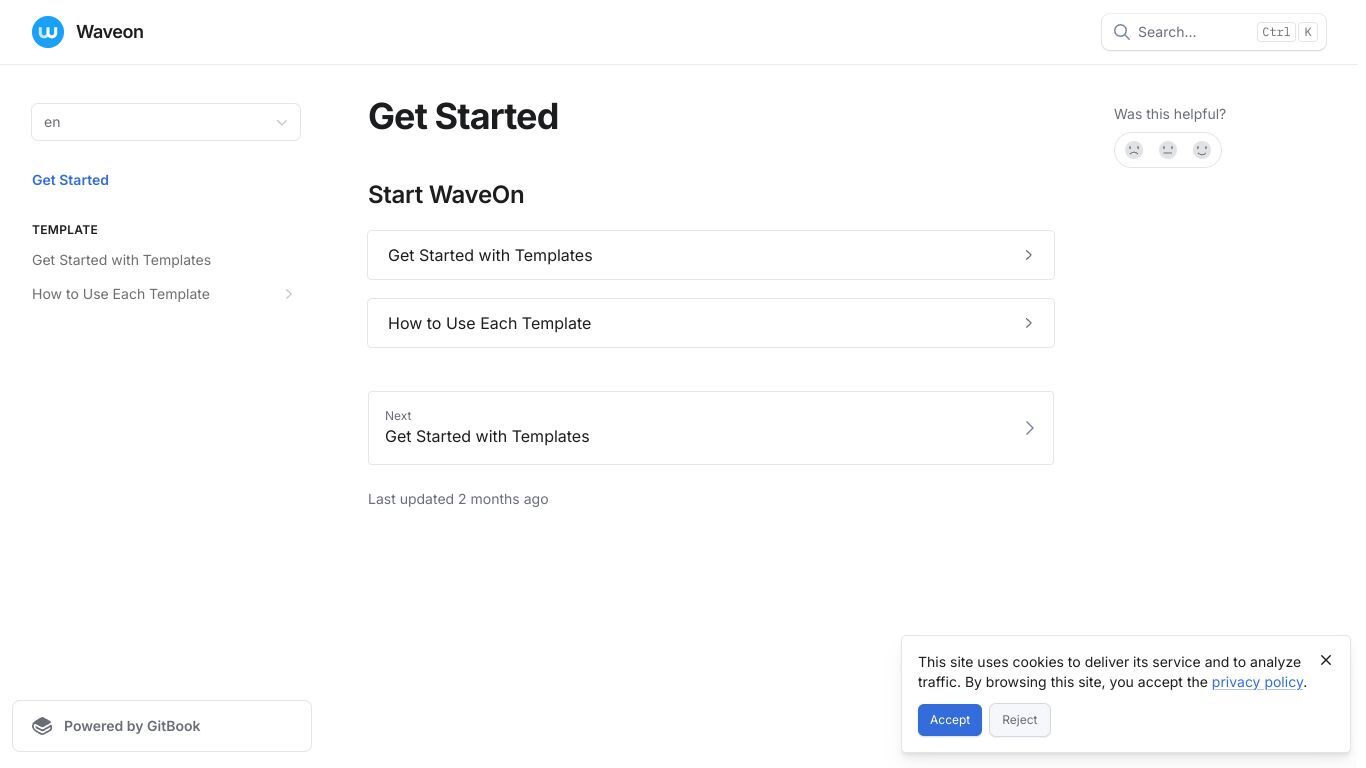Screen dimensions: 1366x768
Task: Open the Powered by GitBook link
Action: coord(162,726)
